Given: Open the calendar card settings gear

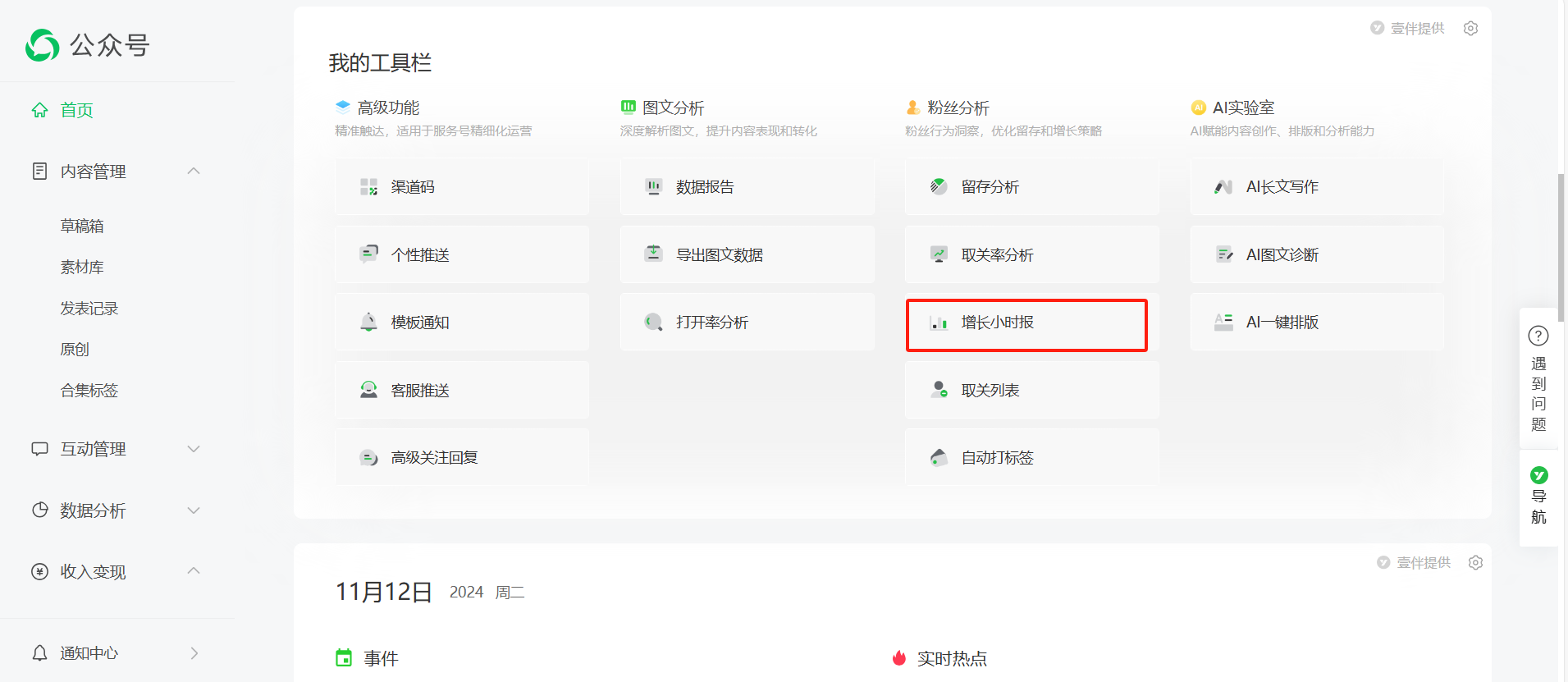Looking at the screenshot, I should tap(1475, 562).
